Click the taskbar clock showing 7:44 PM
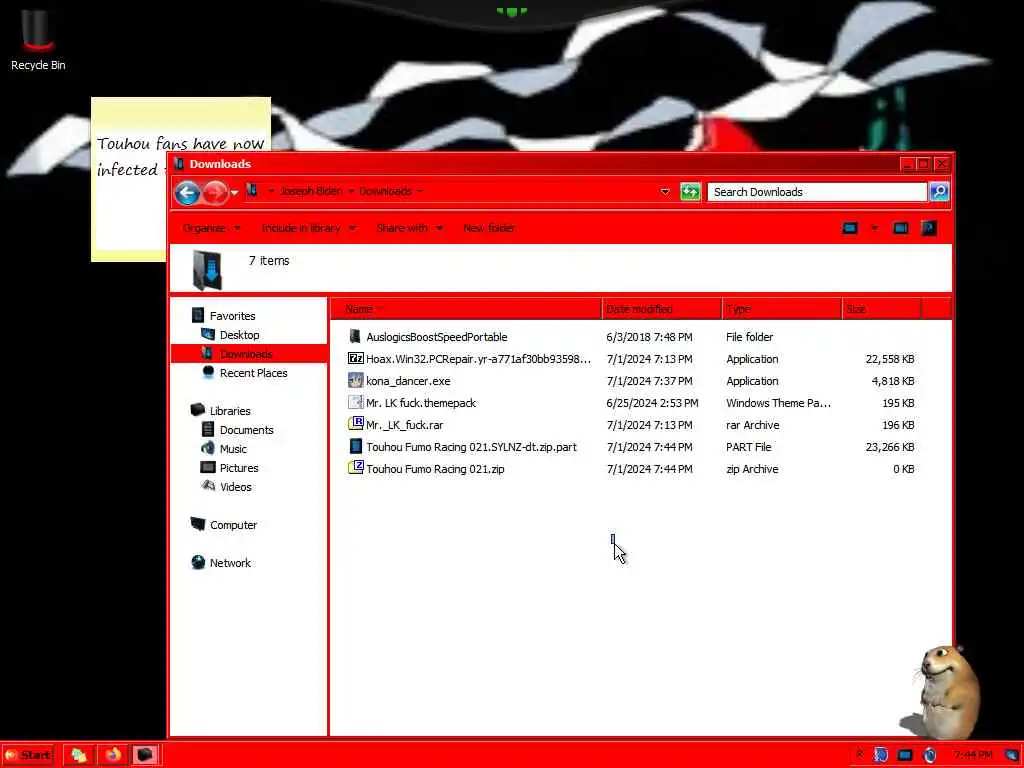This screenshot has height=768, width=1024. click(x=972, y=755)
